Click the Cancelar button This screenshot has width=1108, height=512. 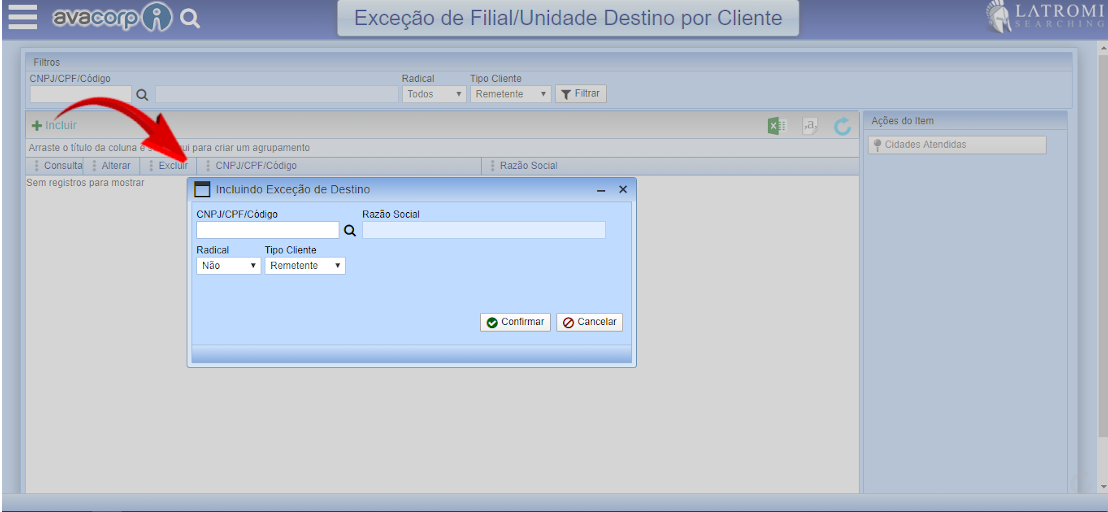click(589, 322)
